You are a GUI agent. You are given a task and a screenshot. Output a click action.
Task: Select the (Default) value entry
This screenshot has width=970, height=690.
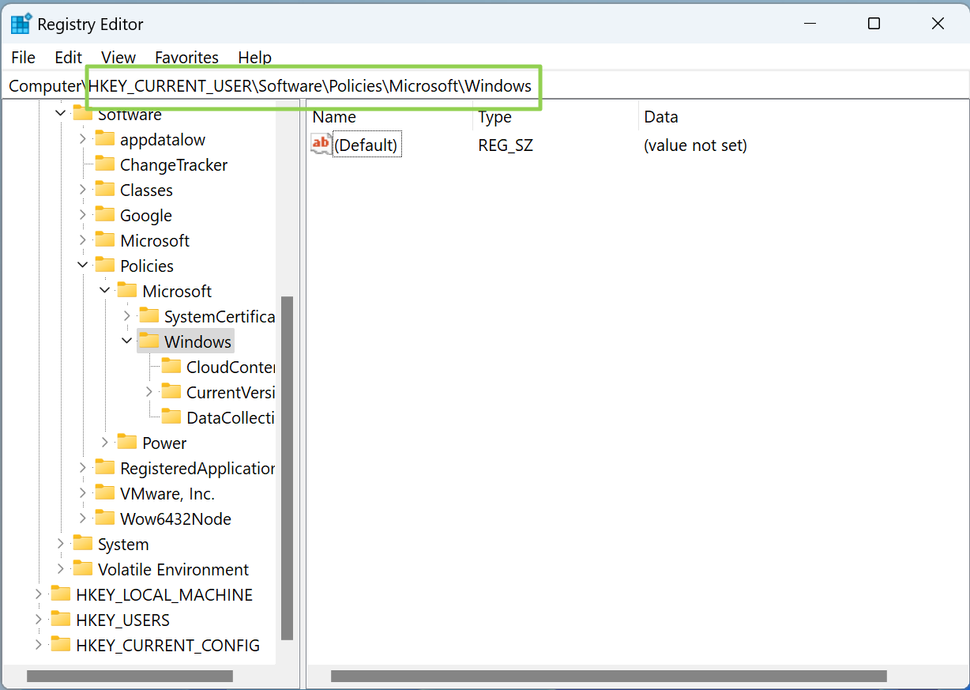click(366, 143)
